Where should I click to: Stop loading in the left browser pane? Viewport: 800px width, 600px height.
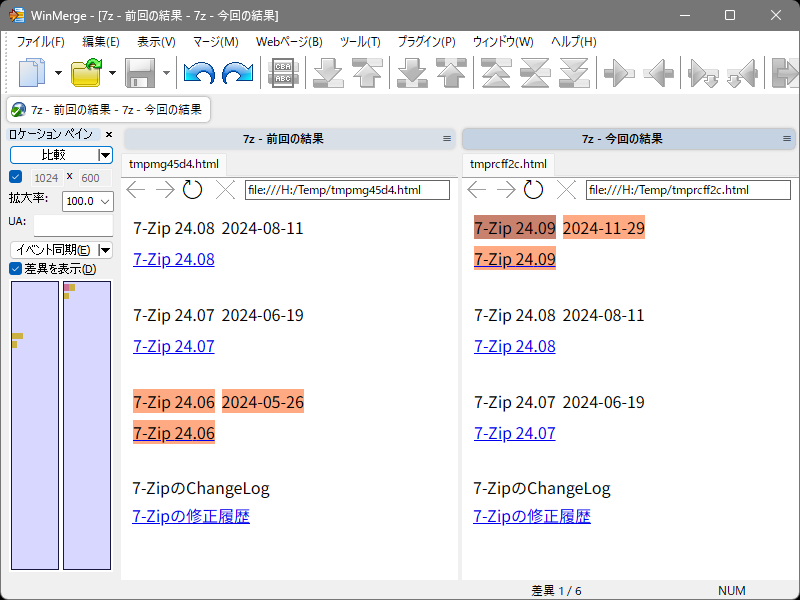tap(225, 190)
